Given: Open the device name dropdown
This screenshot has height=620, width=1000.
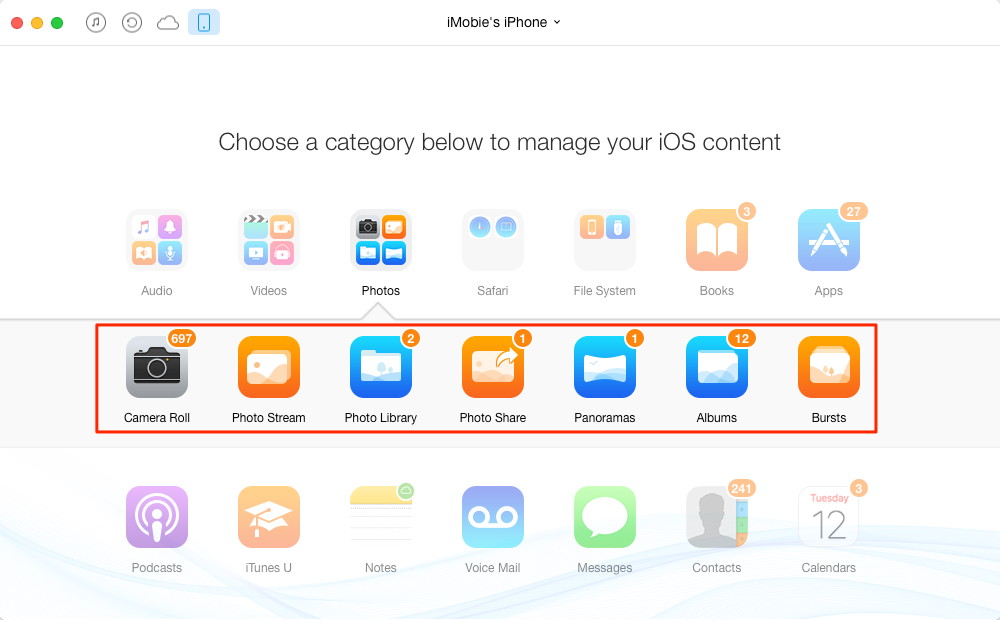Looking at the screenshot, I should [504, 22].
